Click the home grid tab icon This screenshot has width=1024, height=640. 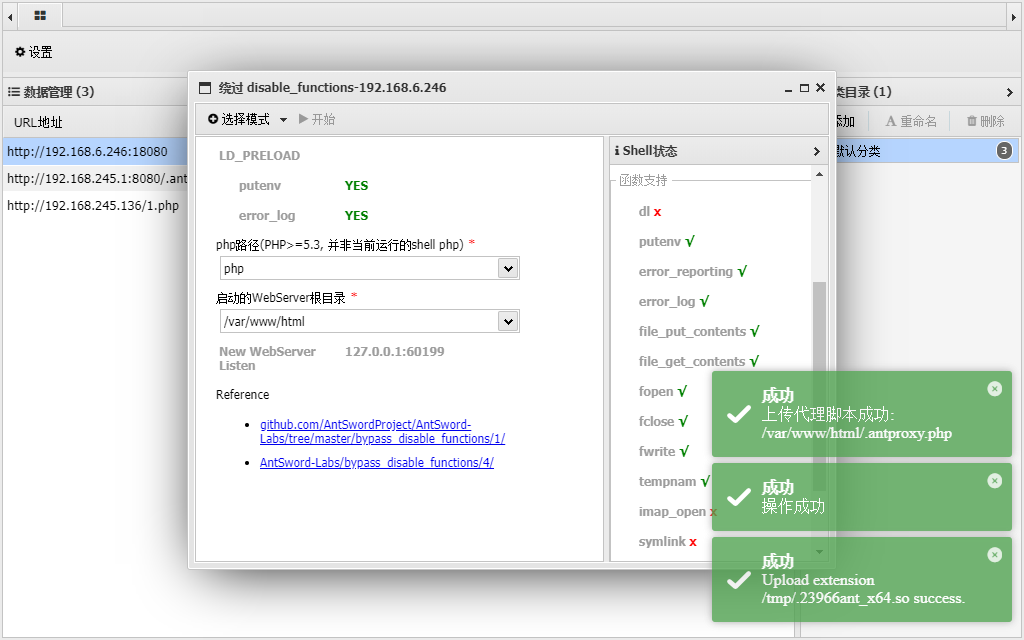pos(40,15)
